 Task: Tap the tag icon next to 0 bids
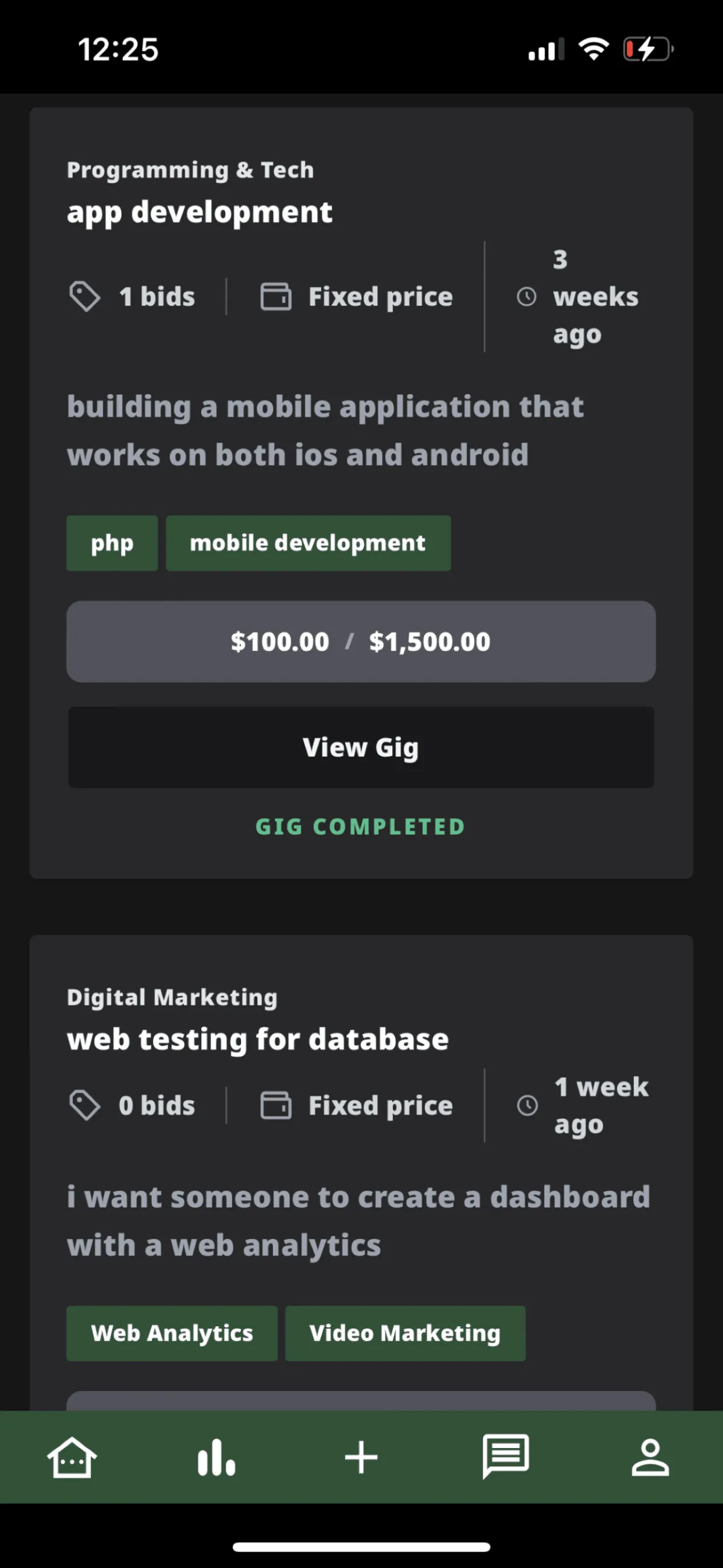[x=84, y=1106]
